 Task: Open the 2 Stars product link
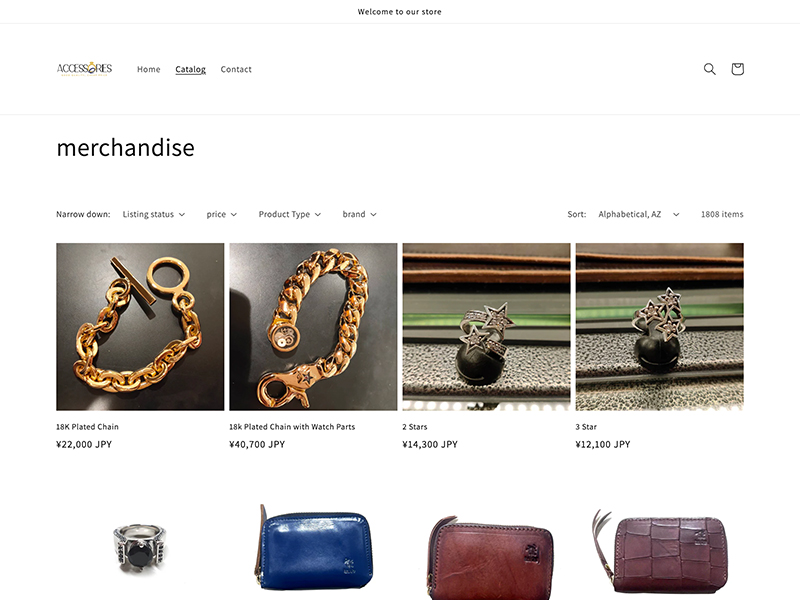(x=415, y=427)
